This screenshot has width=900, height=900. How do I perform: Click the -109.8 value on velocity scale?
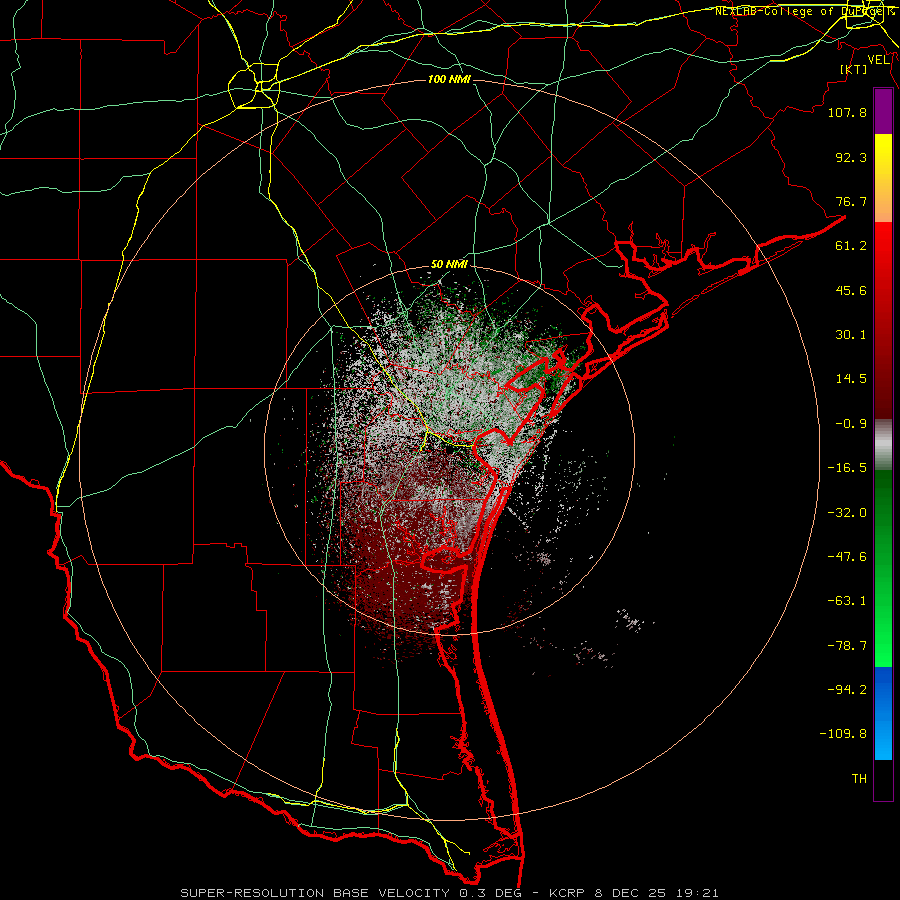(x=843, y=734)
